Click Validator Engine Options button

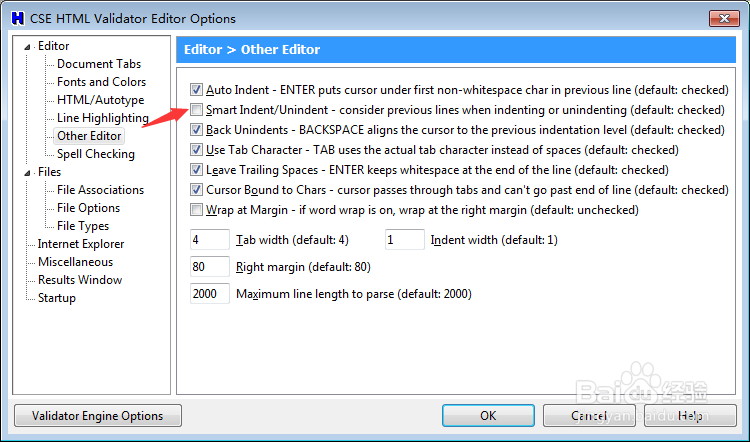pyautogui.click(x=97, y=415)
